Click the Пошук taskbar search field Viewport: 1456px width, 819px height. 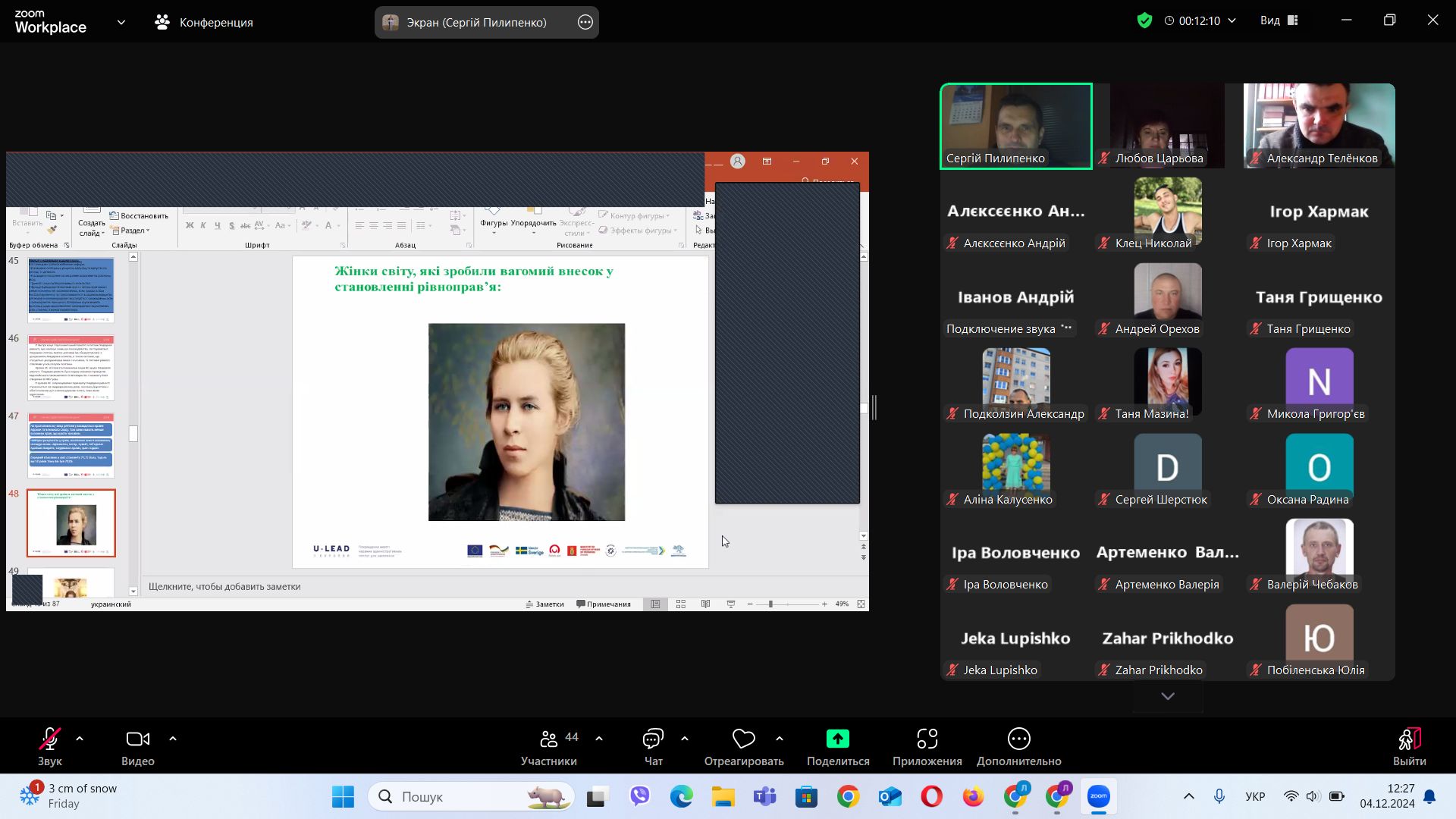coord(455,796)
